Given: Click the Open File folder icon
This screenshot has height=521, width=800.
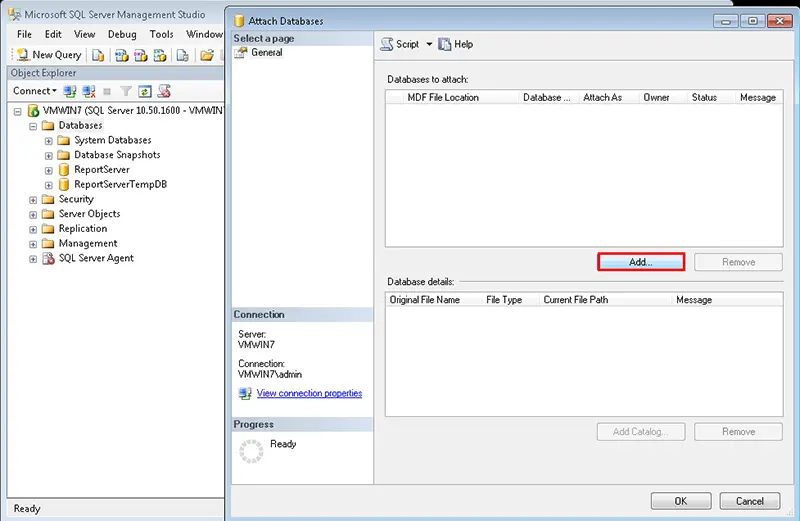Looking at the screenshot, I should click(207, 55).
